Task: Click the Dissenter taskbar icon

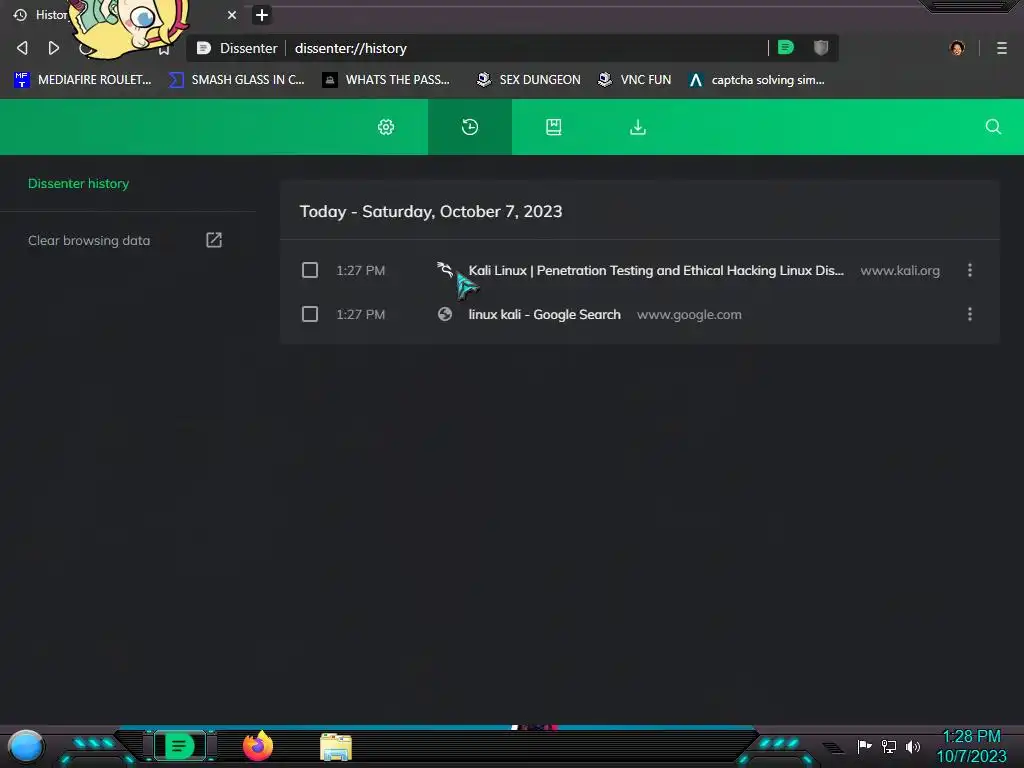Action: coord(180,746)
